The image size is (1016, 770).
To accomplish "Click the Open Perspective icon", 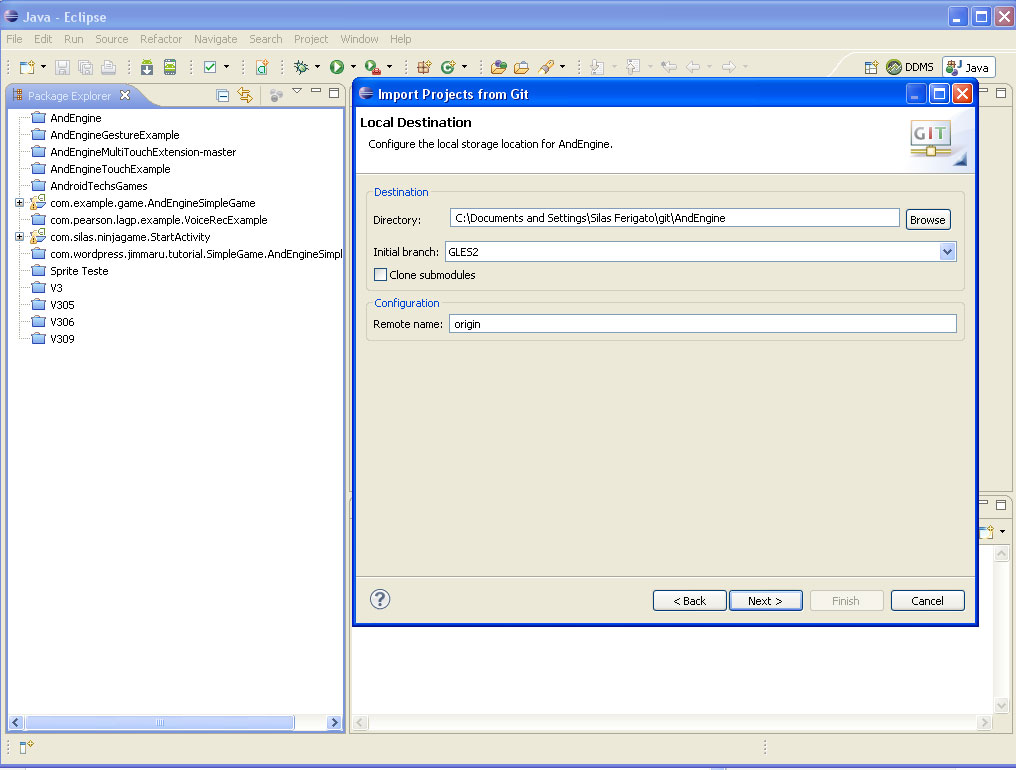I will click(x=872, y=67).
